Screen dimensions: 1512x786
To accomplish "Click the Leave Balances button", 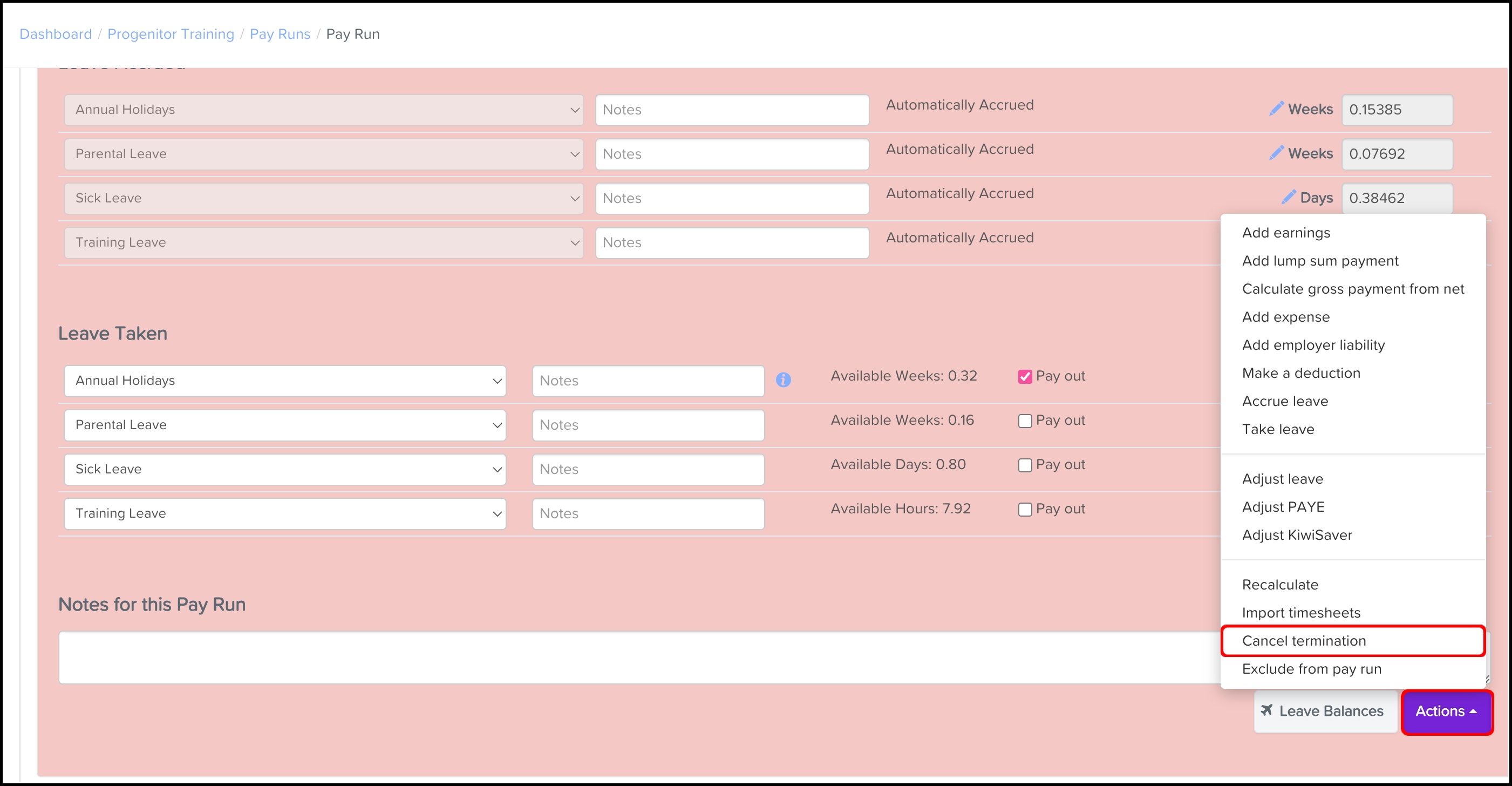I will tap(1324, 711).
